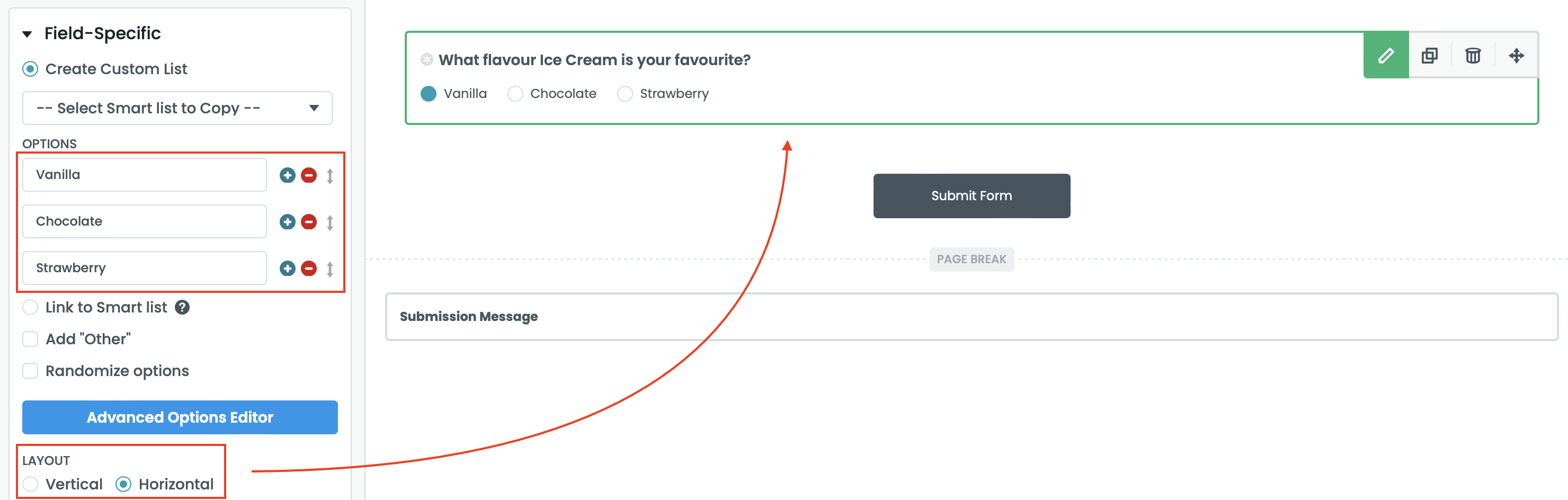Choose Chocolate radio in form preview
The image size is (1568, 500).
[515, 94]
